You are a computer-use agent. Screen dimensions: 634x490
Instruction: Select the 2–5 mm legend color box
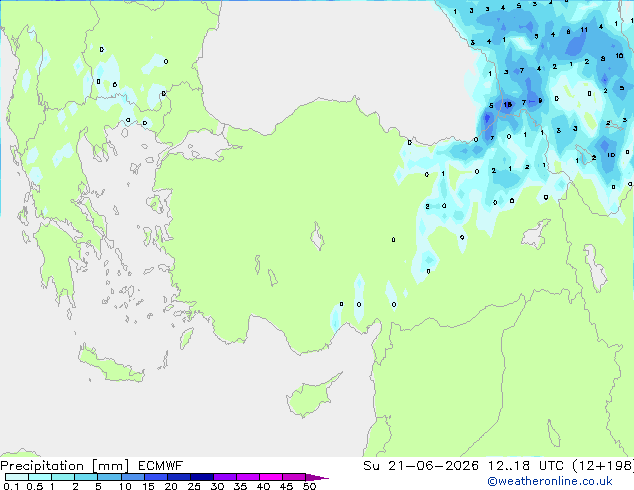click(86, 477)
